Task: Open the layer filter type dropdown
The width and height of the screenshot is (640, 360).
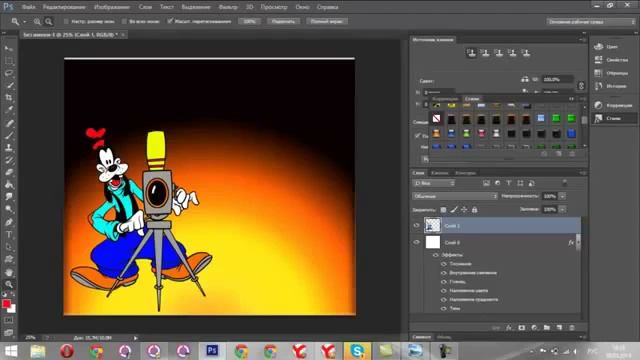Action: [x=433, y=183]
